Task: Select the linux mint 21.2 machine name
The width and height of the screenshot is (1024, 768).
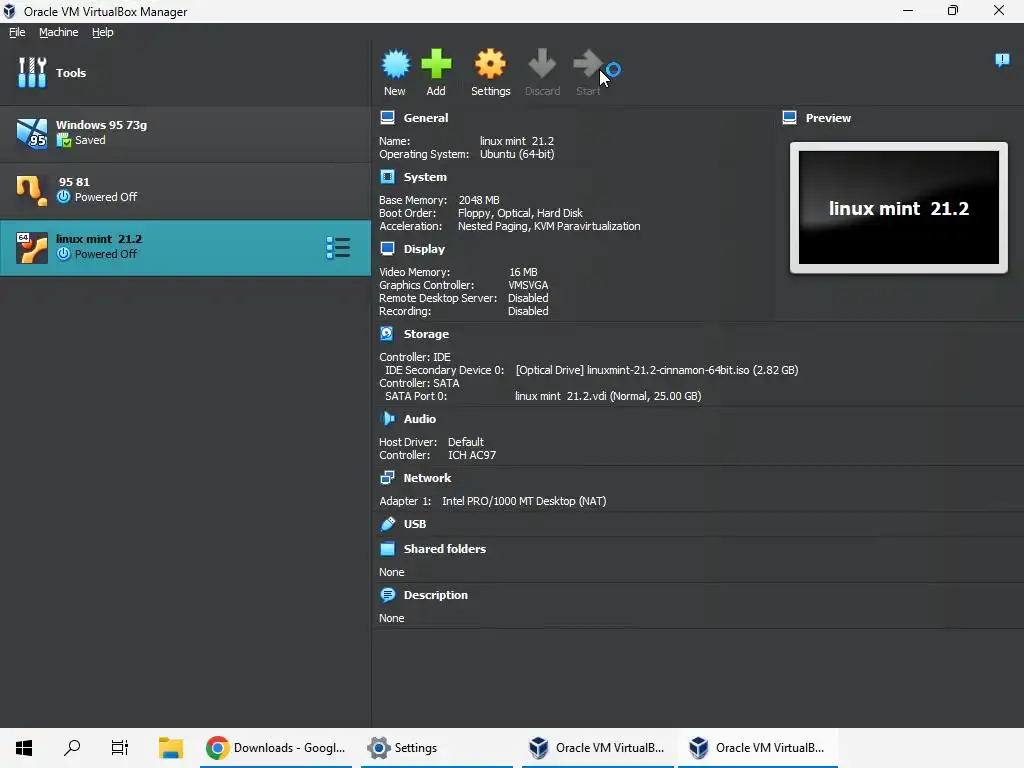Action: pos(99,239)
